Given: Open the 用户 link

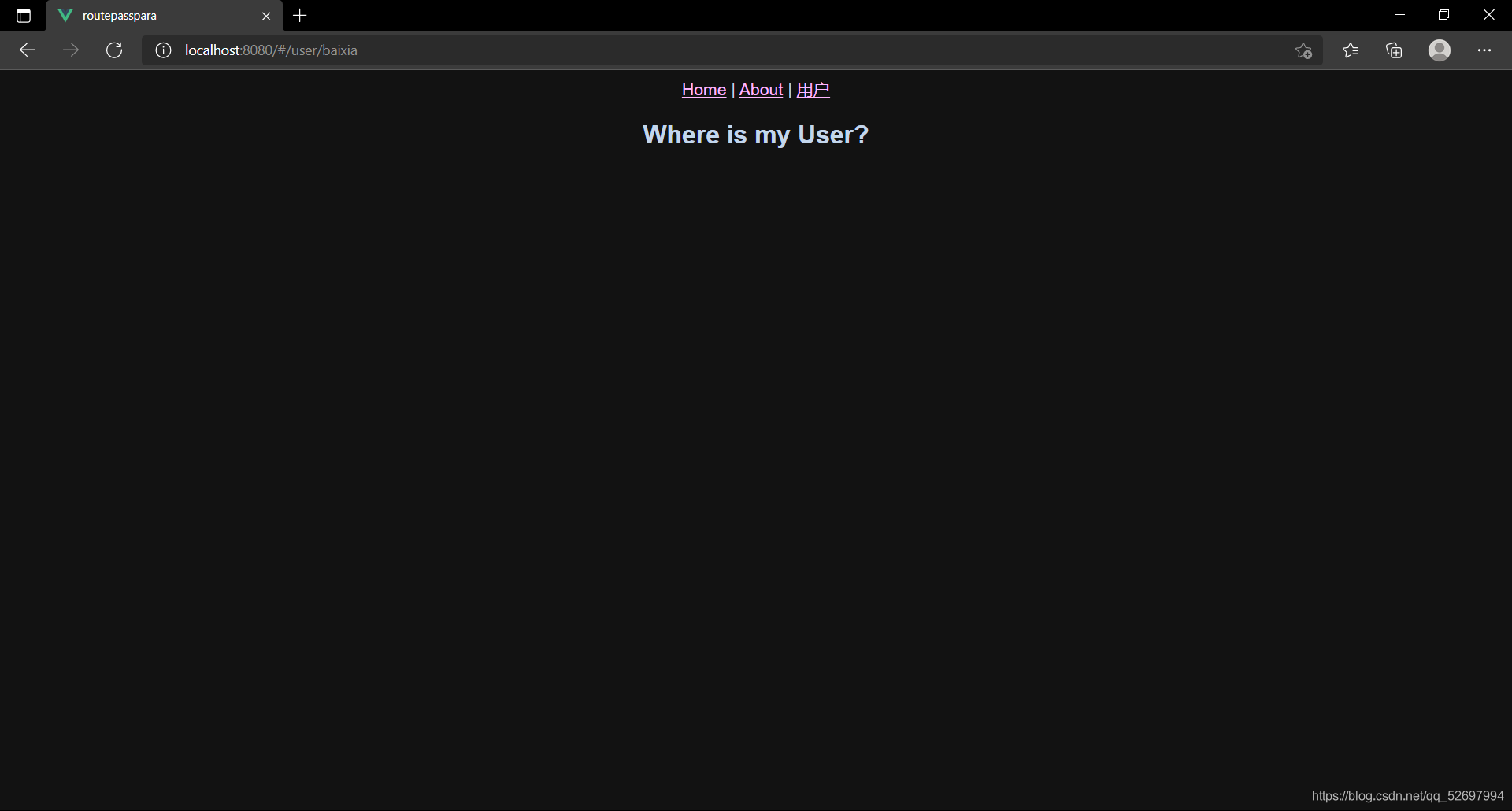Looking at the screenshot, I should [x=813, y=90].
